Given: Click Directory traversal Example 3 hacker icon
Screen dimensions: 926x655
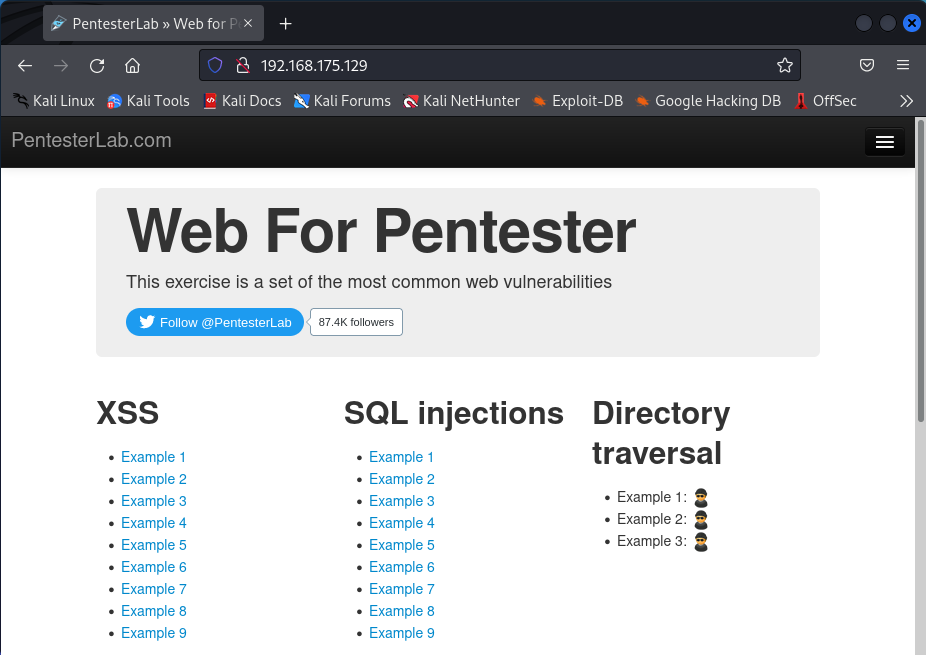Looking at the screenshot, I should coord(700,542).
